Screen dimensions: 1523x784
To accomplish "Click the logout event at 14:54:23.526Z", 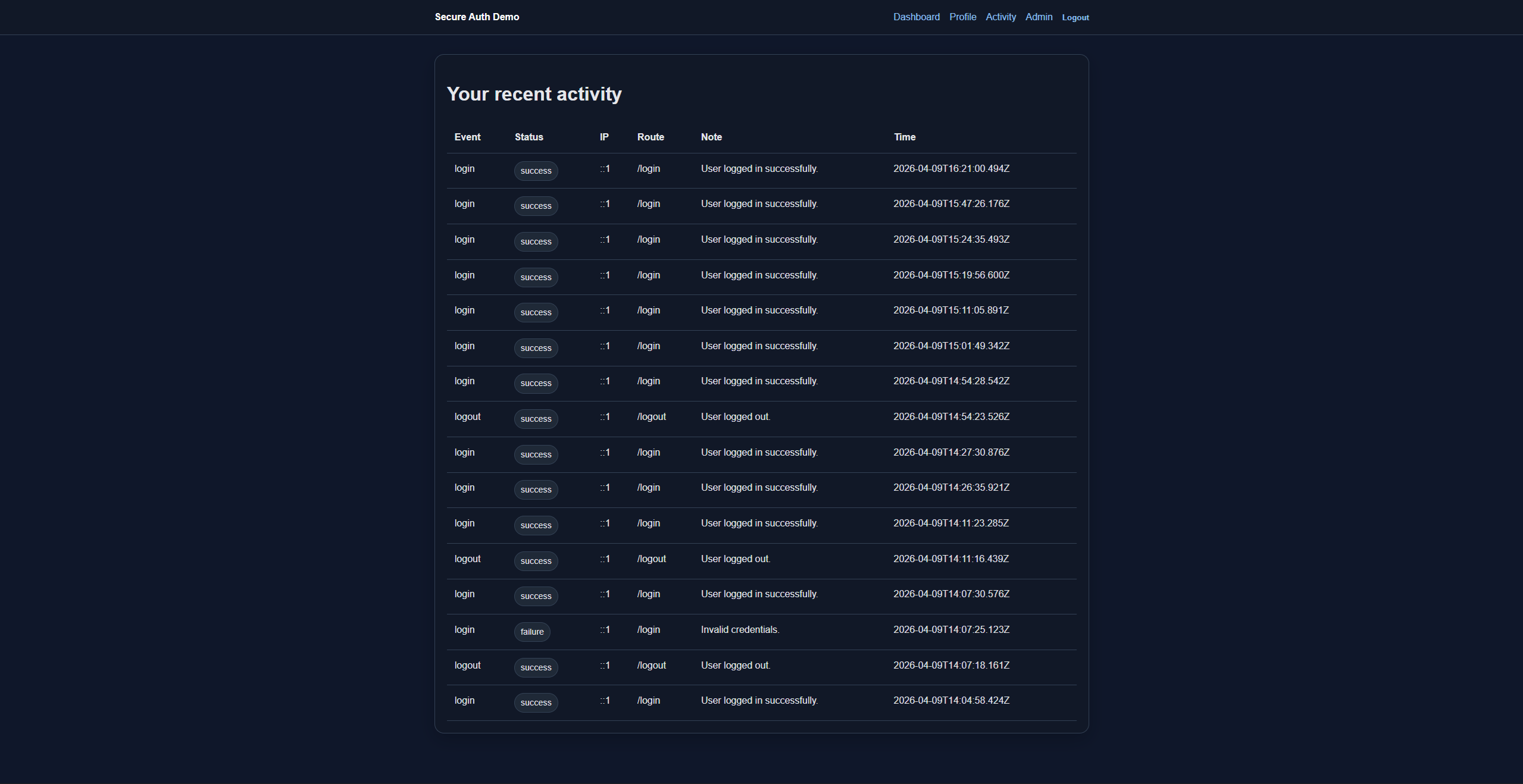I will (467, 417).
